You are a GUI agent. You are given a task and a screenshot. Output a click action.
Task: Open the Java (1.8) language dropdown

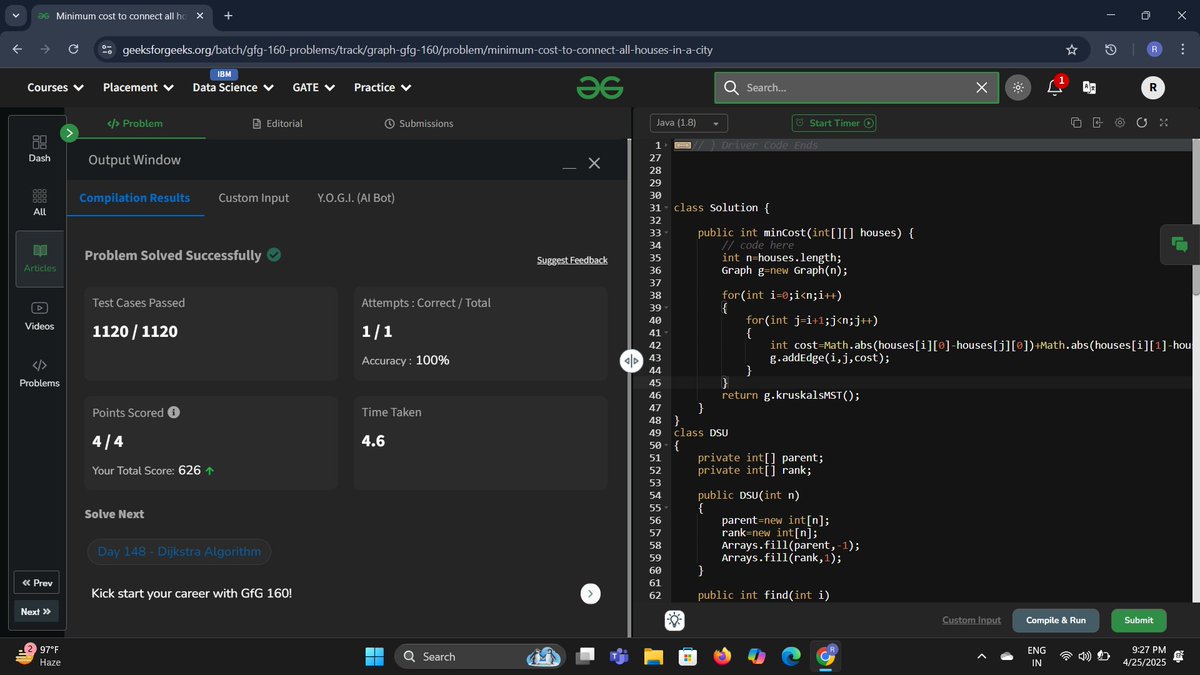689,123
